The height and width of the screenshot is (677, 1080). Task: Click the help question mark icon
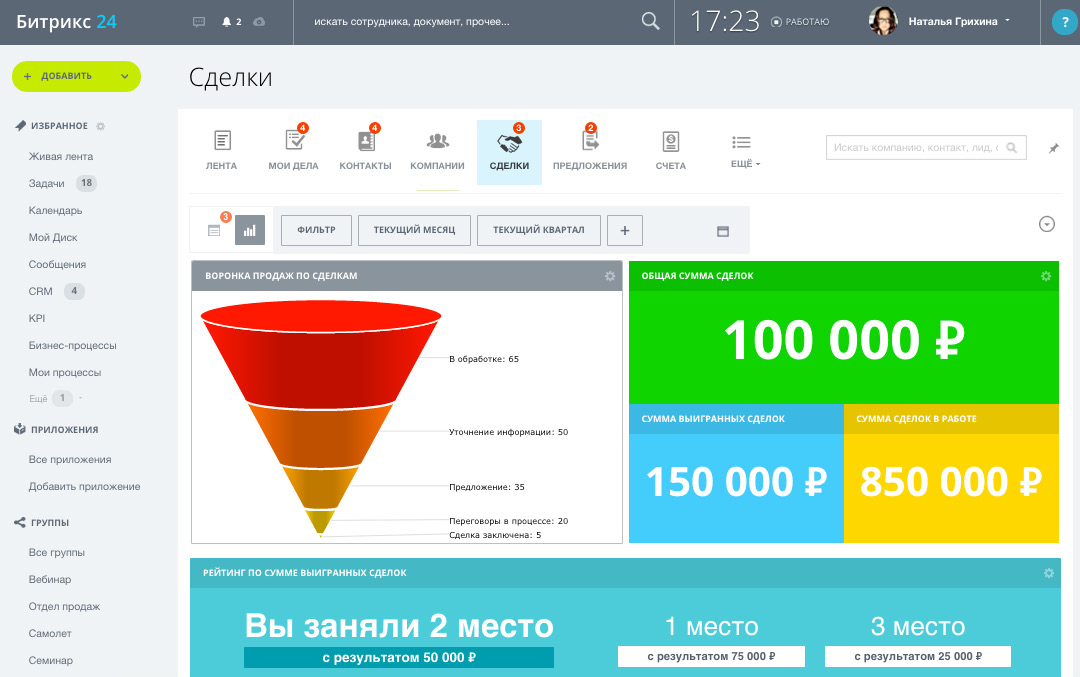[x=1062, y=21]
